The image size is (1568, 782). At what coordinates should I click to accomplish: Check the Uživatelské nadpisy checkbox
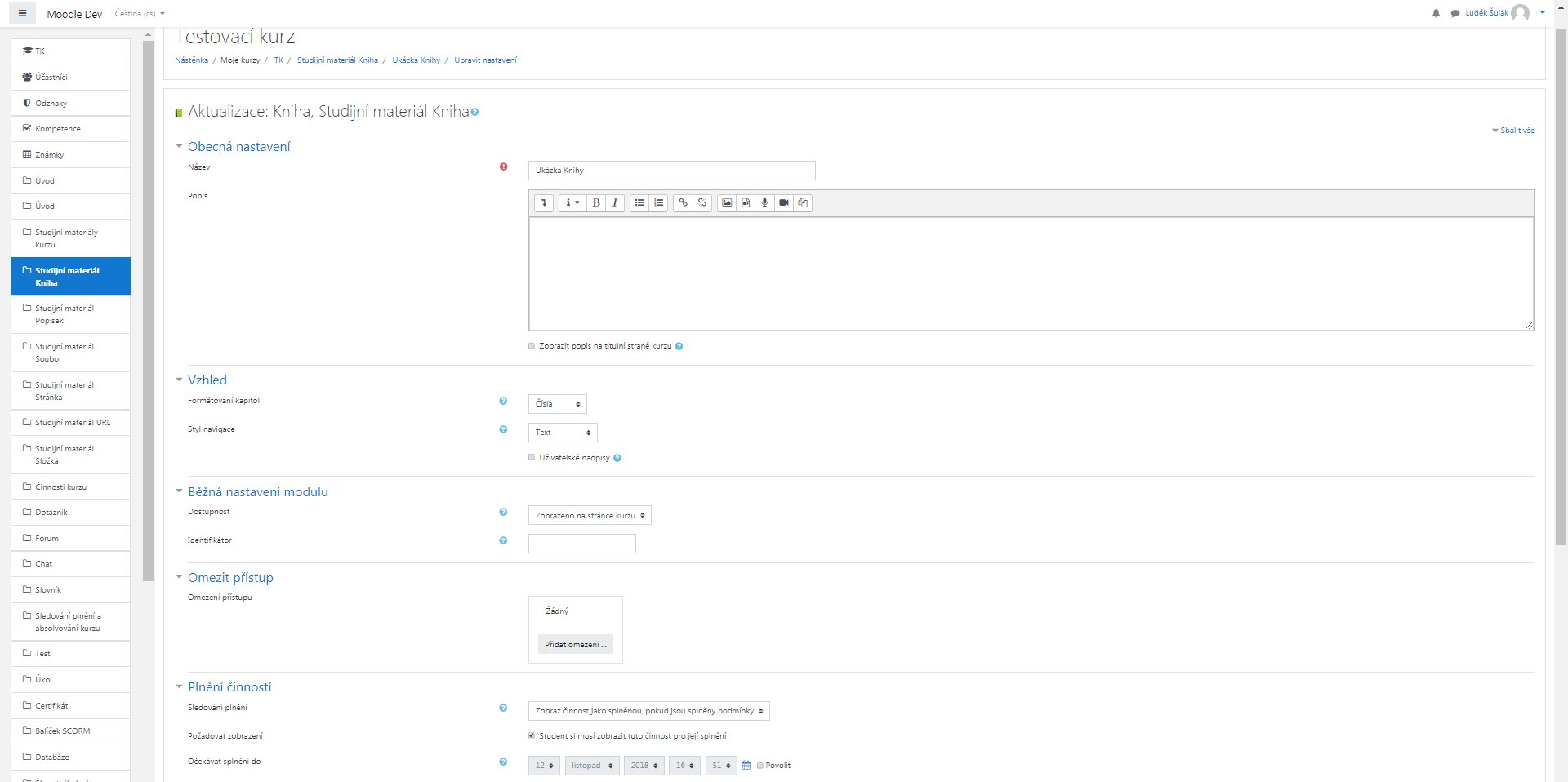point(532,458)
